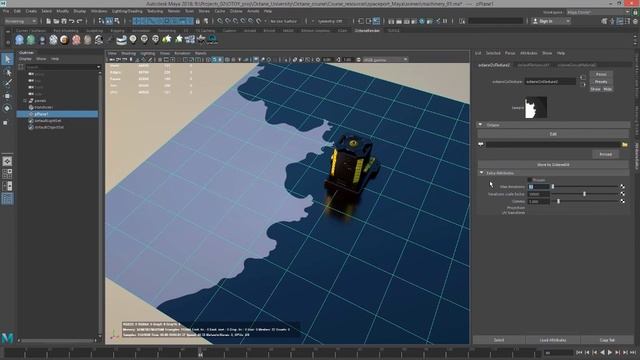Switch to the octaneOslTexture2 node tab
The width and height of the screenshot is (640, 360).
494,65
